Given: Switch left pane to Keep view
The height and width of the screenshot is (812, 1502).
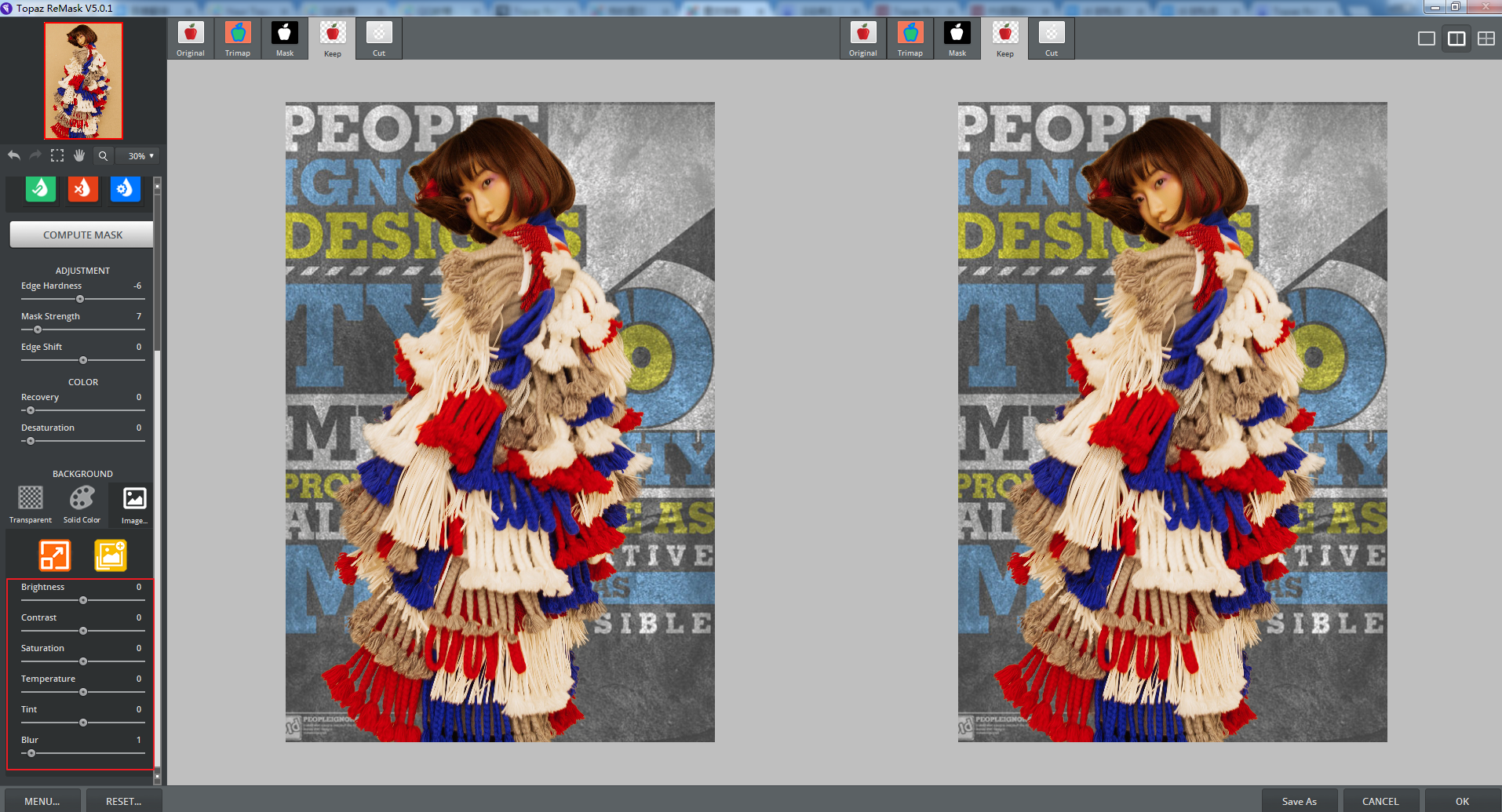Looking at the screenshot, I should pyautogui.click(x=333, y=38).
